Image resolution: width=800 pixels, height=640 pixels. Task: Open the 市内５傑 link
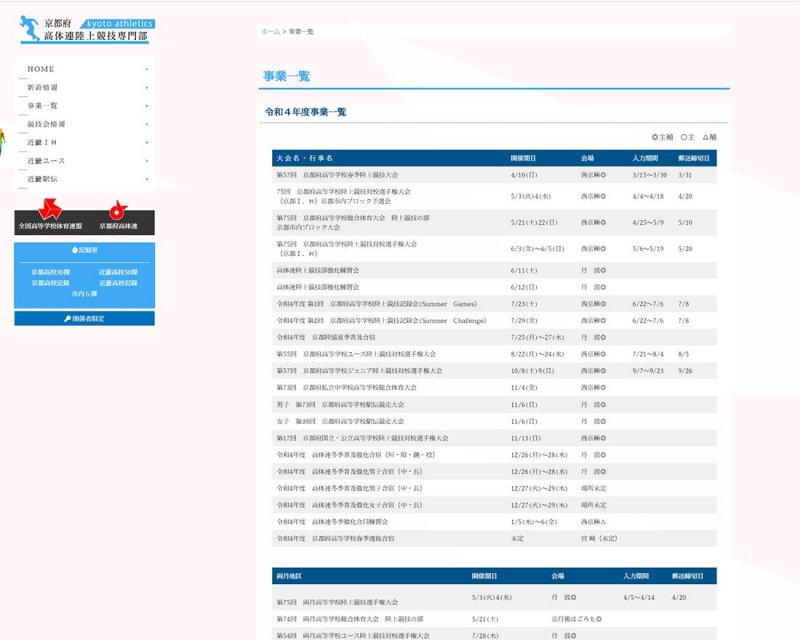click(84, 294)
